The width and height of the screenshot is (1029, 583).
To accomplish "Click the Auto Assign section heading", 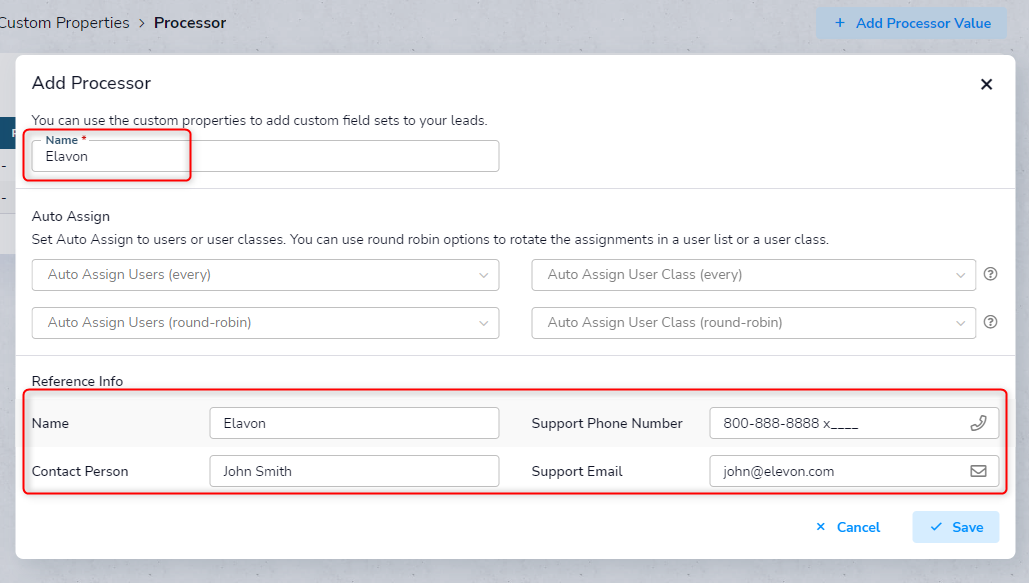I will pos(71,216).
